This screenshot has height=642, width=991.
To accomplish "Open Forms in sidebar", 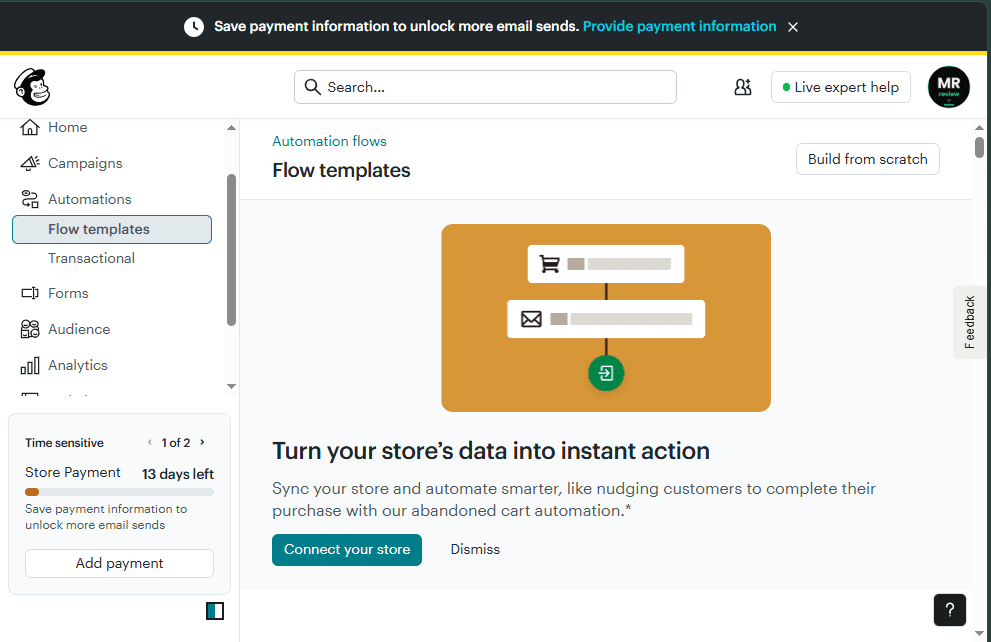I will point(68,293).
